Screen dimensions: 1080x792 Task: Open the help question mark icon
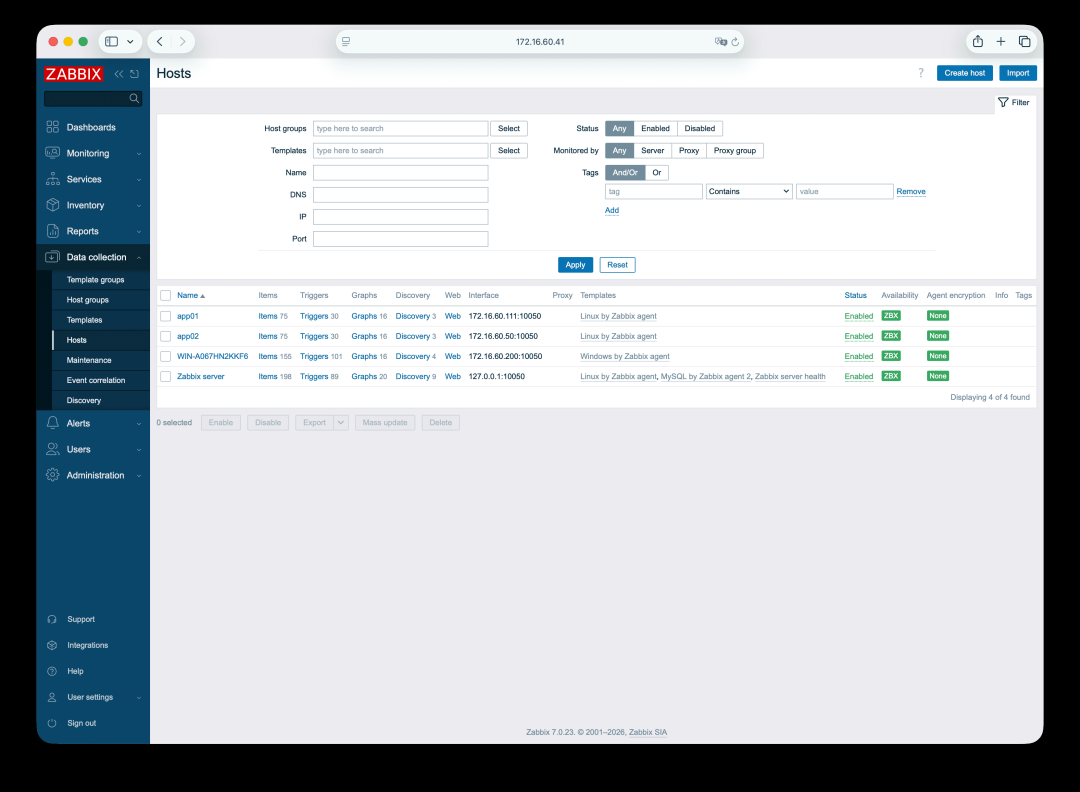[921, 73]
